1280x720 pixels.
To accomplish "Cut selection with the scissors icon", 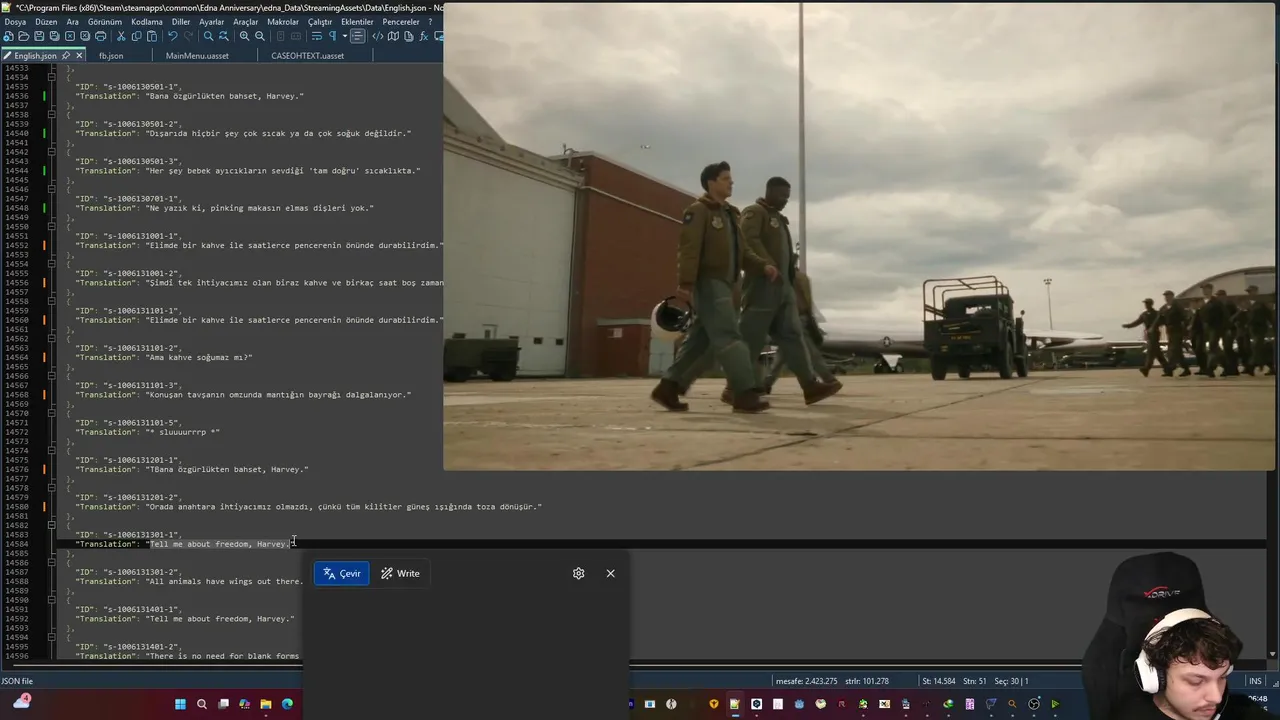I will click(x=121, y=36).
